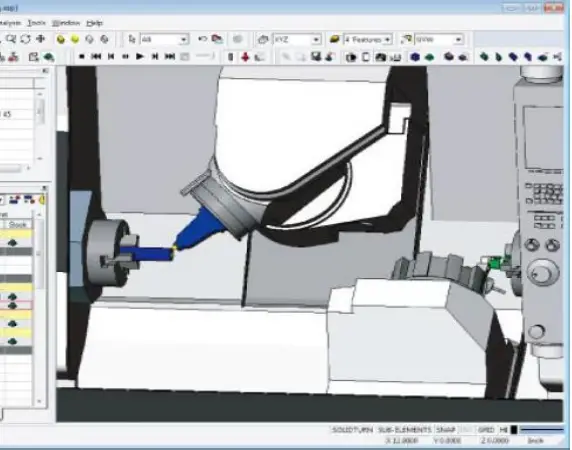Click the stop-at icon after the skip-to-end button
Image resolution: width=572 pixels, height=450 pixels.
tap(185, 57)
